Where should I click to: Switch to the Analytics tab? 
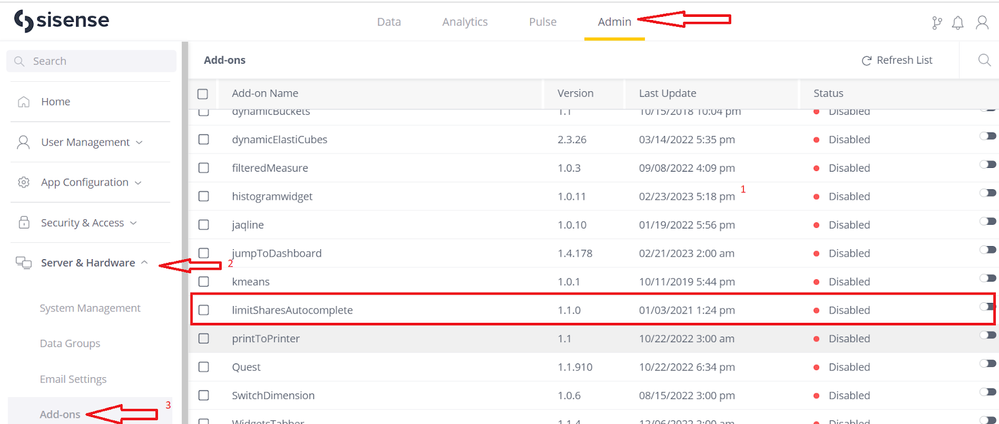coord(465,22)
